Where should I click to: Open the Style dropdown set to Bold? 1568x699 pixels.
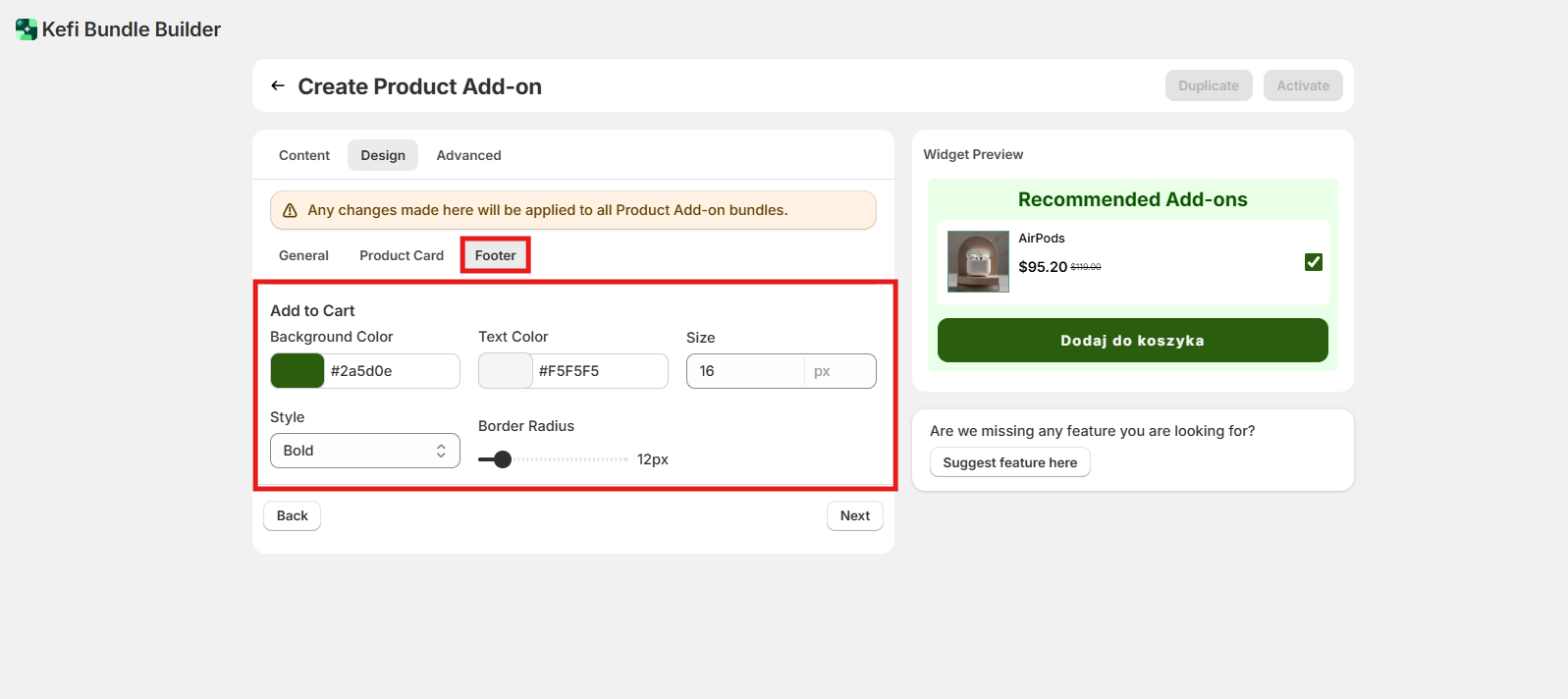[x=364, y=451]
